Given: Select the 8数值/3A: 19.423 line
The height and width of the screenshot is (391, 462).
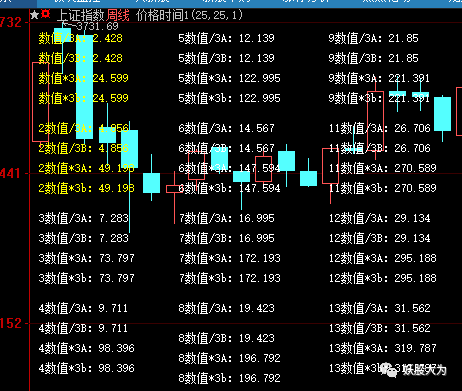Looking at the screenshot, I should click(227, 308).
